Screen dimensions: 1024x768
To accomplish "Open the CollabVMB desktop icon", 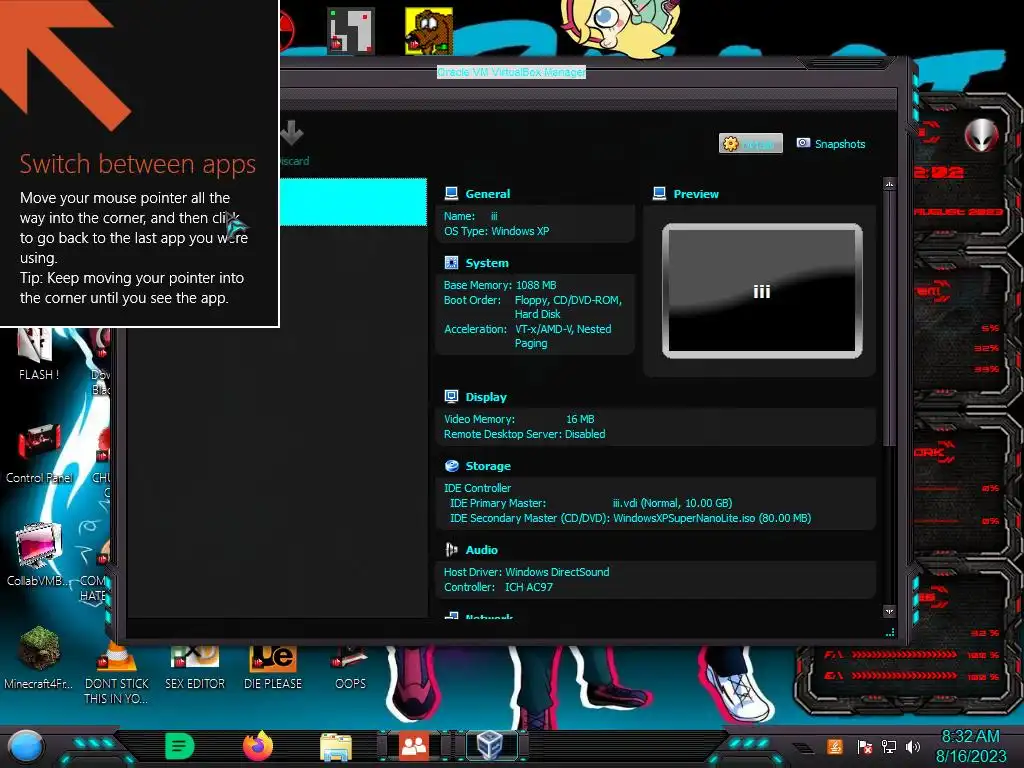I will pyautogui.click(x=38, y=554).
